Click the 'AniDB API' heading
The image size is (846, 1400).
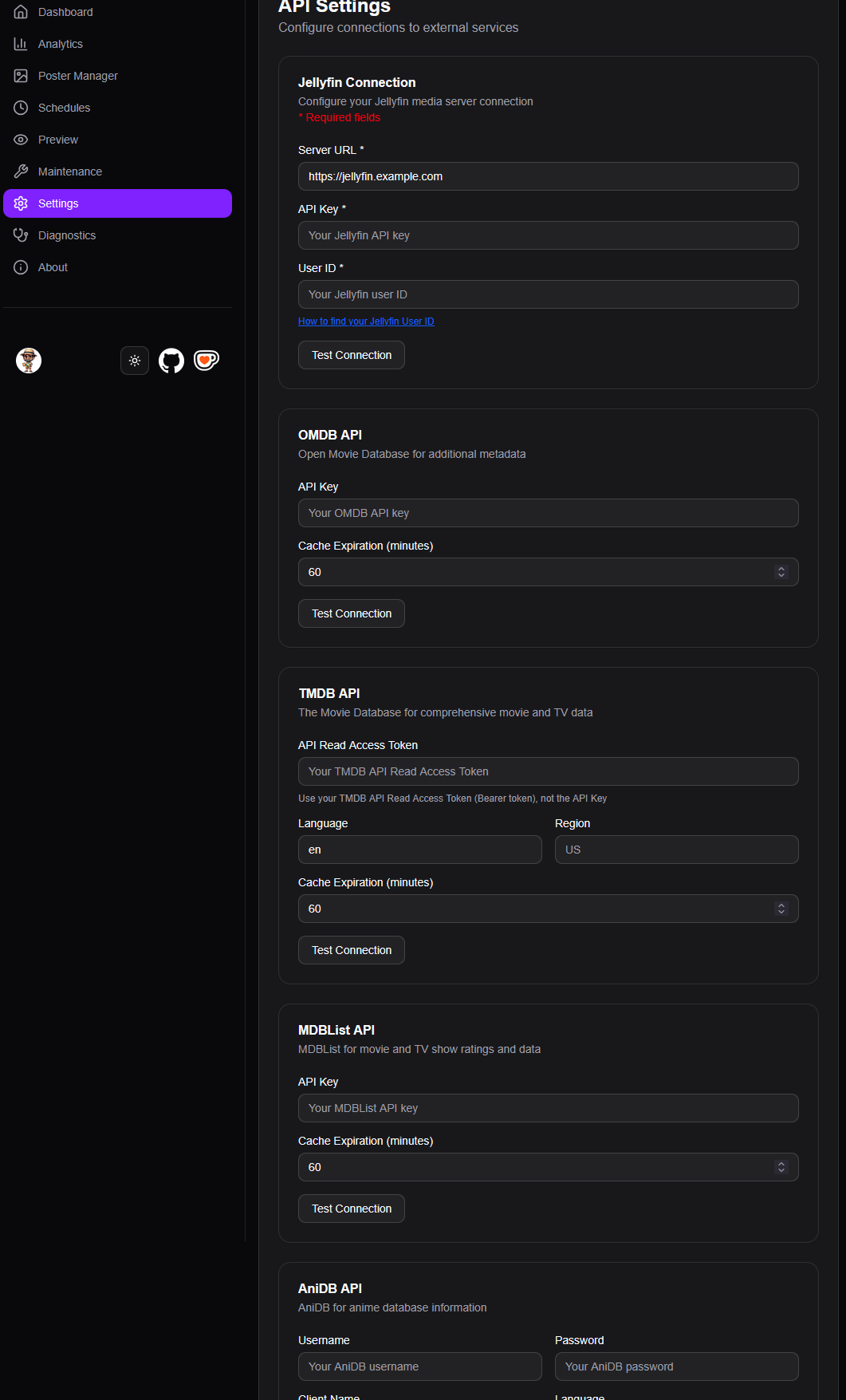click(x=330, y=1288)
